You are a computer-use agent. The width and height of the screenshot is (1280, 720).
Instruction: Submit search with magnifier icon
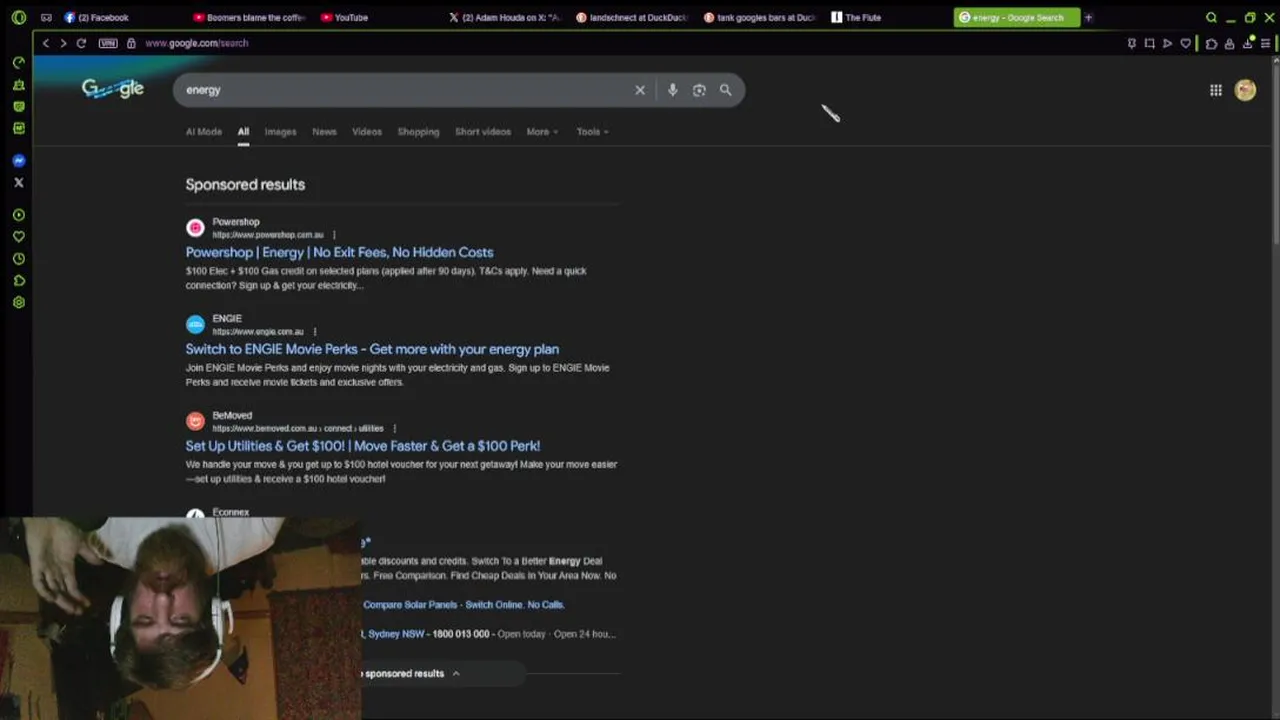(x=726, y=90)
